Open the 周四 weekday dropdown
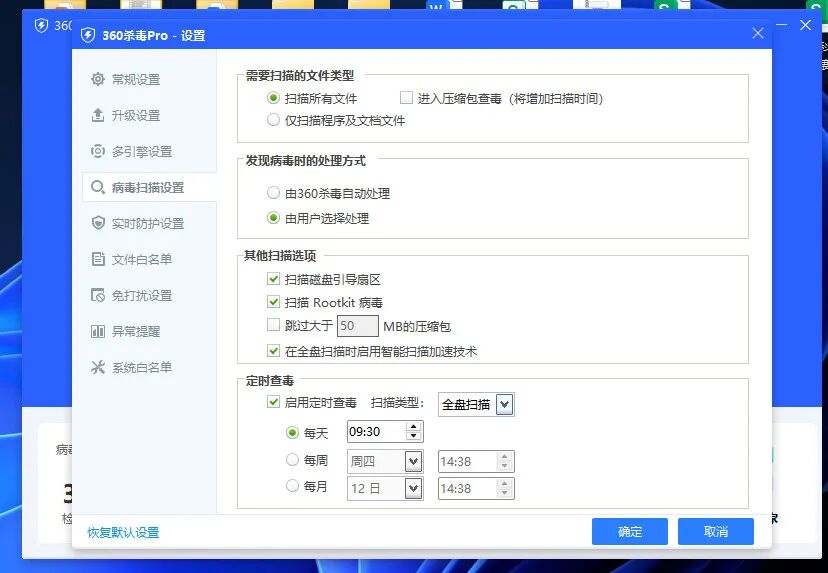This screenshot has height=573, width=828. tap(413, 462)
